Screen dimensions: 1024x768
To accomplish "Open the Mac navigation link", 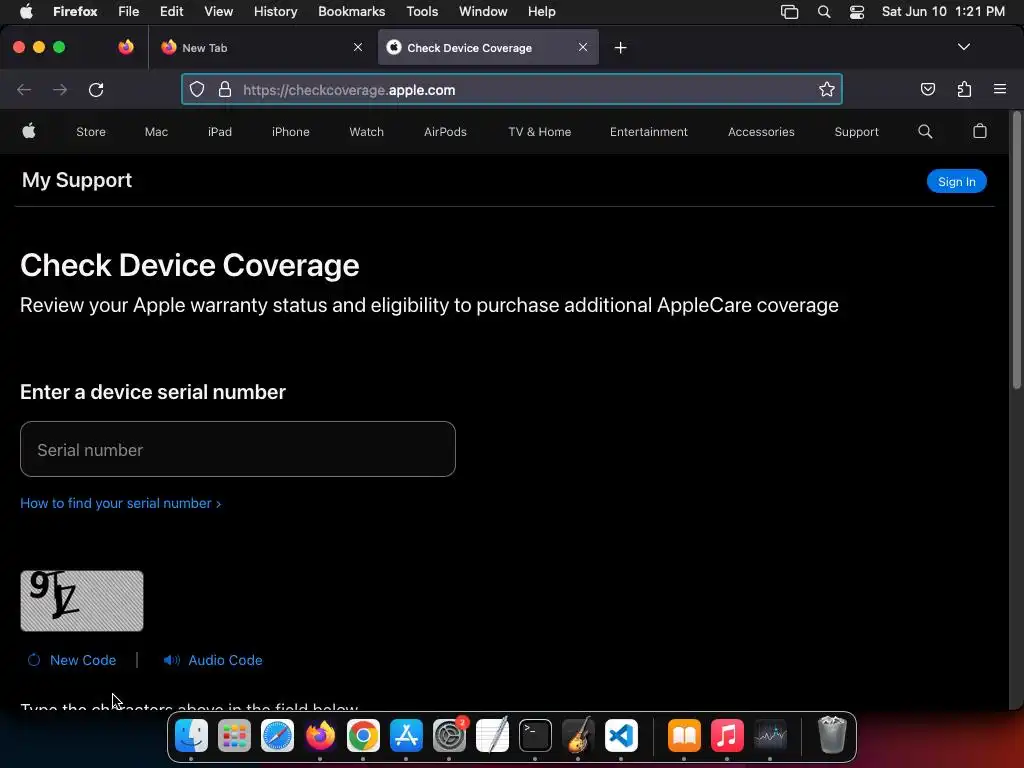I will pos(156,132).
